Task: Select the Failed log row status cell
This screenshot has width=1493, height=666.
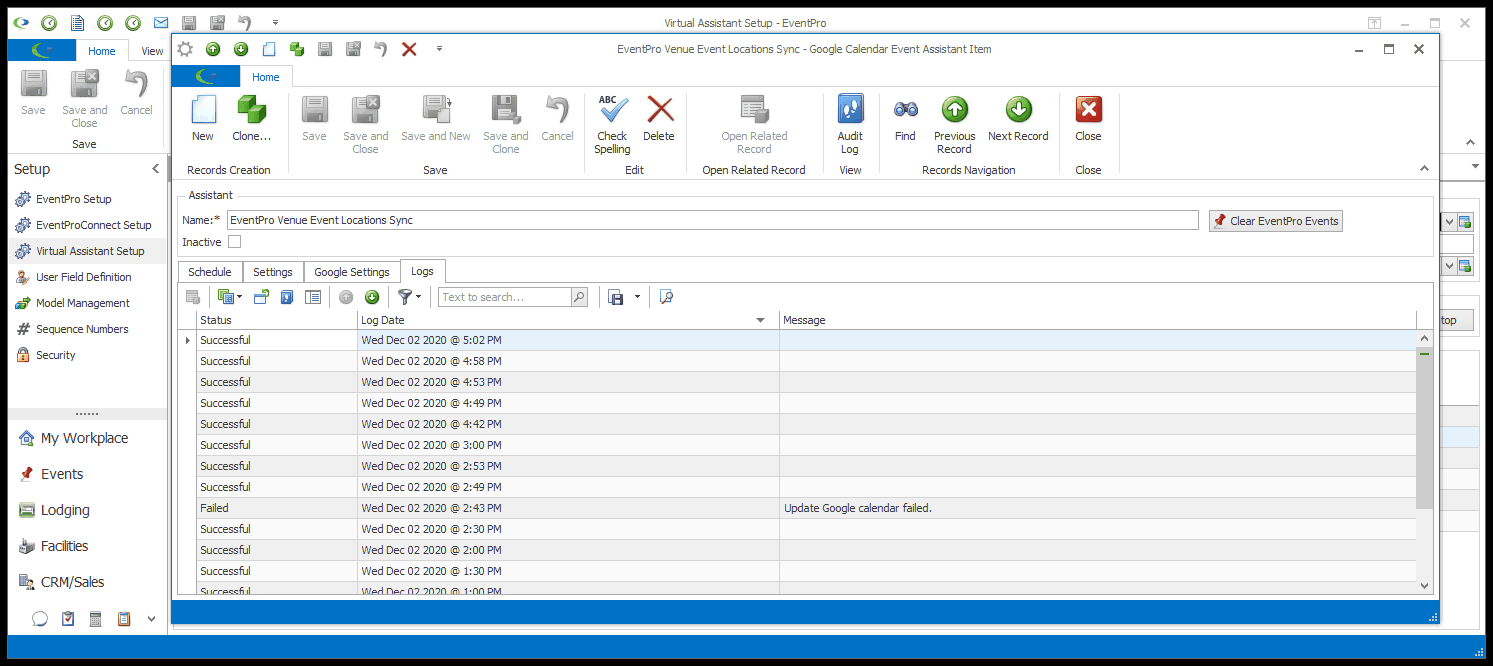Action: pos(277,508)
